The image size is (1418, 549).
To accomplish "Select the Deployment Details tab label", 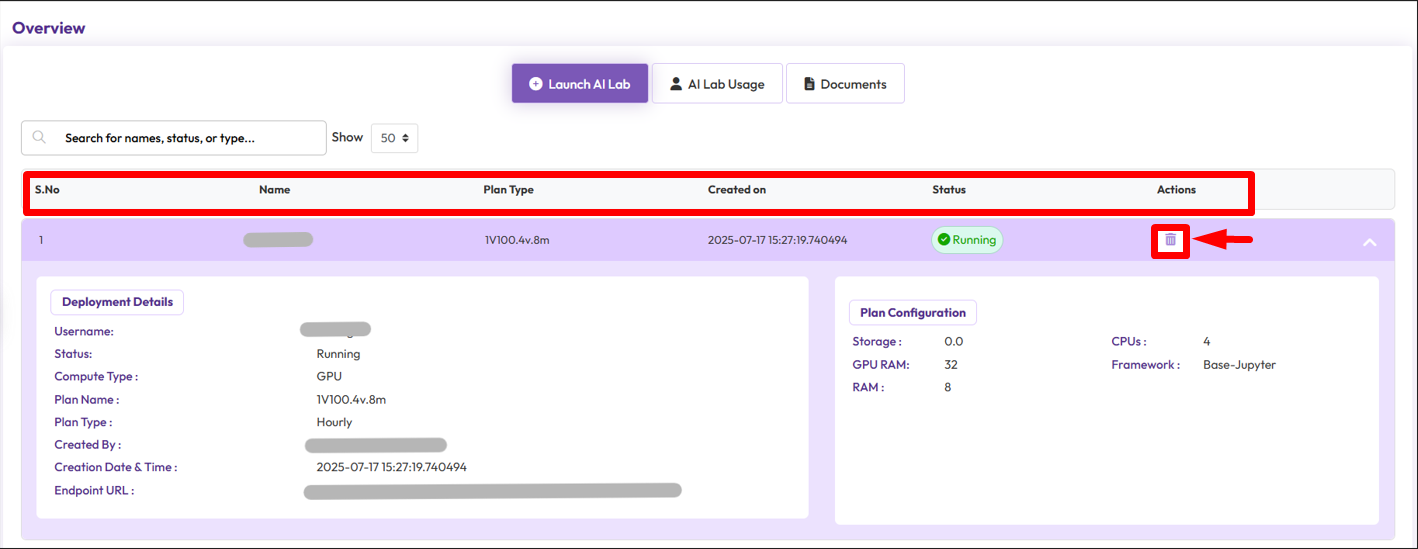I will click(117, 302).
